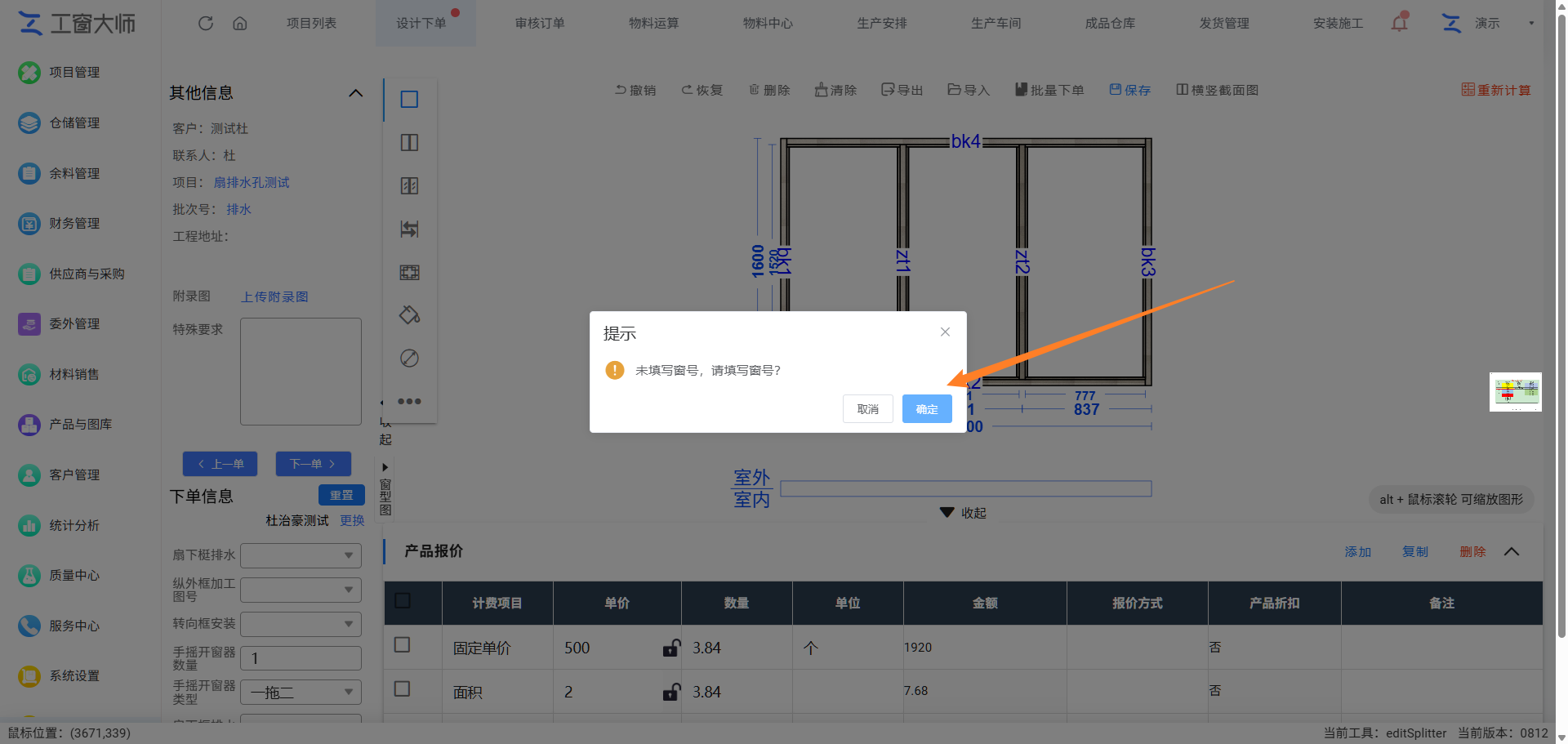Select the hatched glass pane tool
Image resolution: width=1568 pixels, height=744 pixels.
410,186
